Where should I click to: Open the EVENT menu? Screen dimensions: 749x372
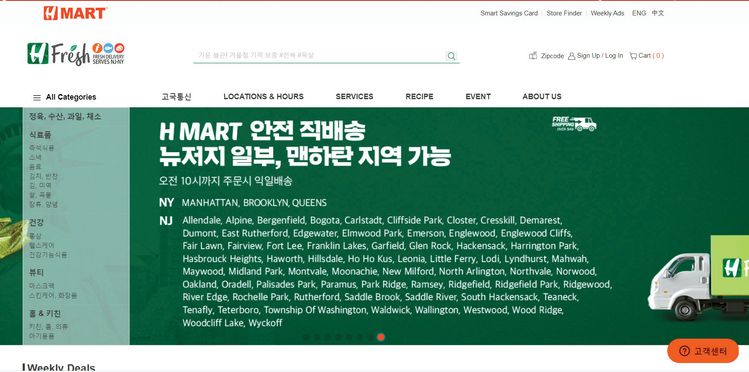coord(478,96)
